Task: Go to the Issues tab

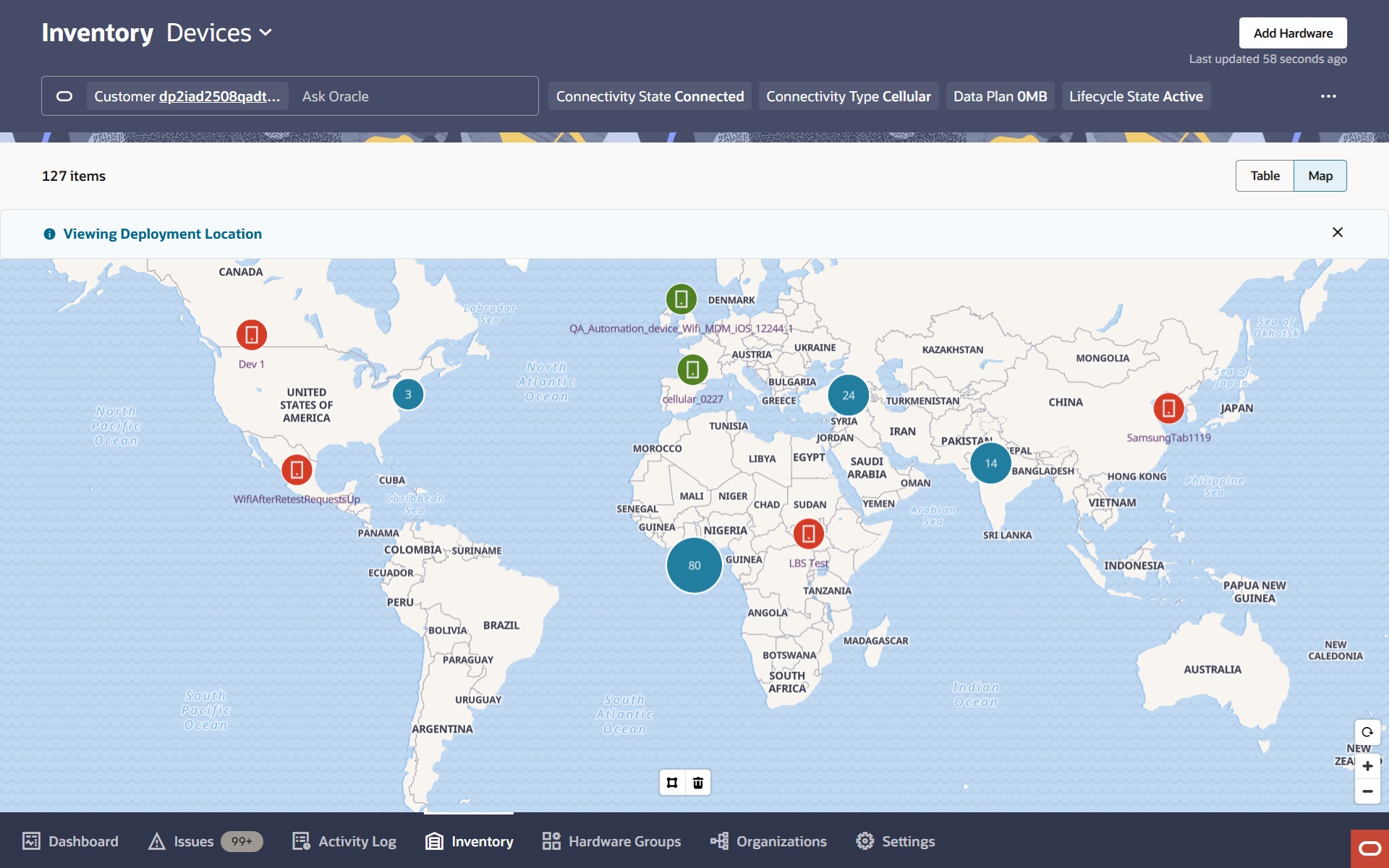Action: (x=205, y=841)
